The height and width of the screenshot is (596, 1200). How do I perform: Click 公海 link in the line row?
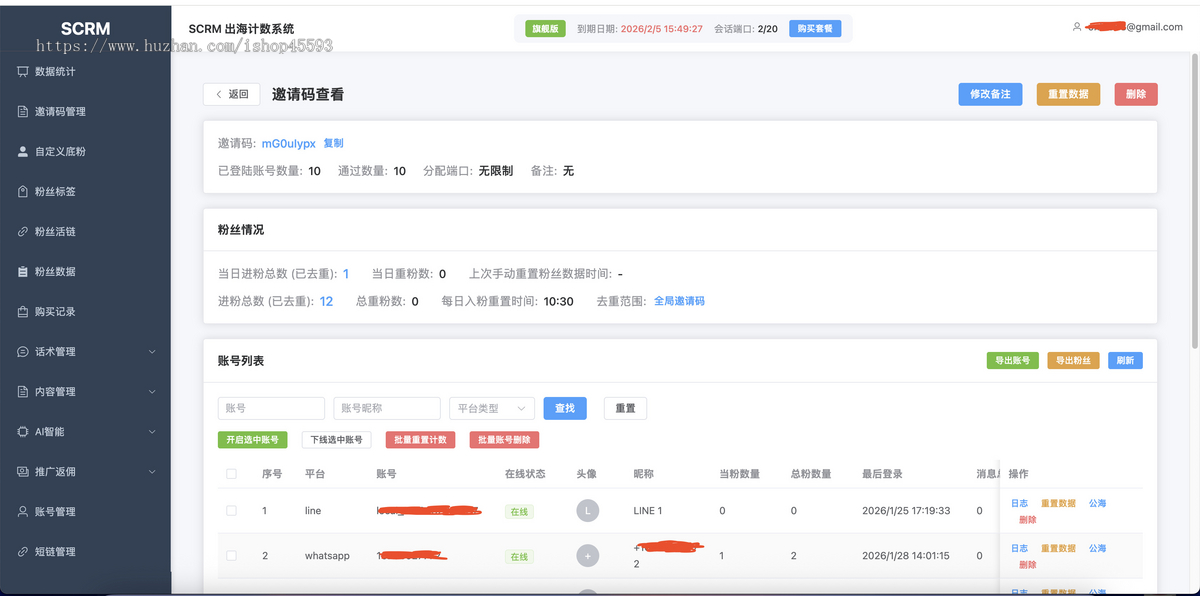[1097, 504]
